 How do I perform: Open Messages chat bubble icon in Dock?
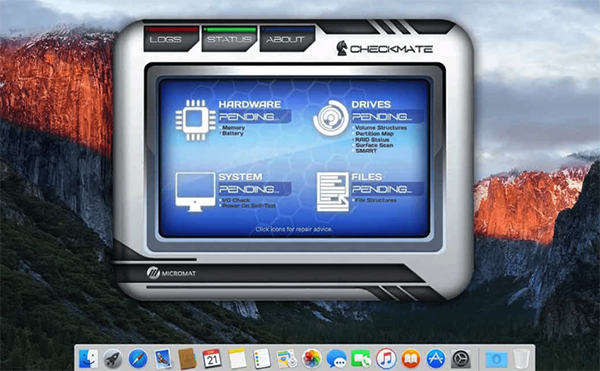(336, 359)
